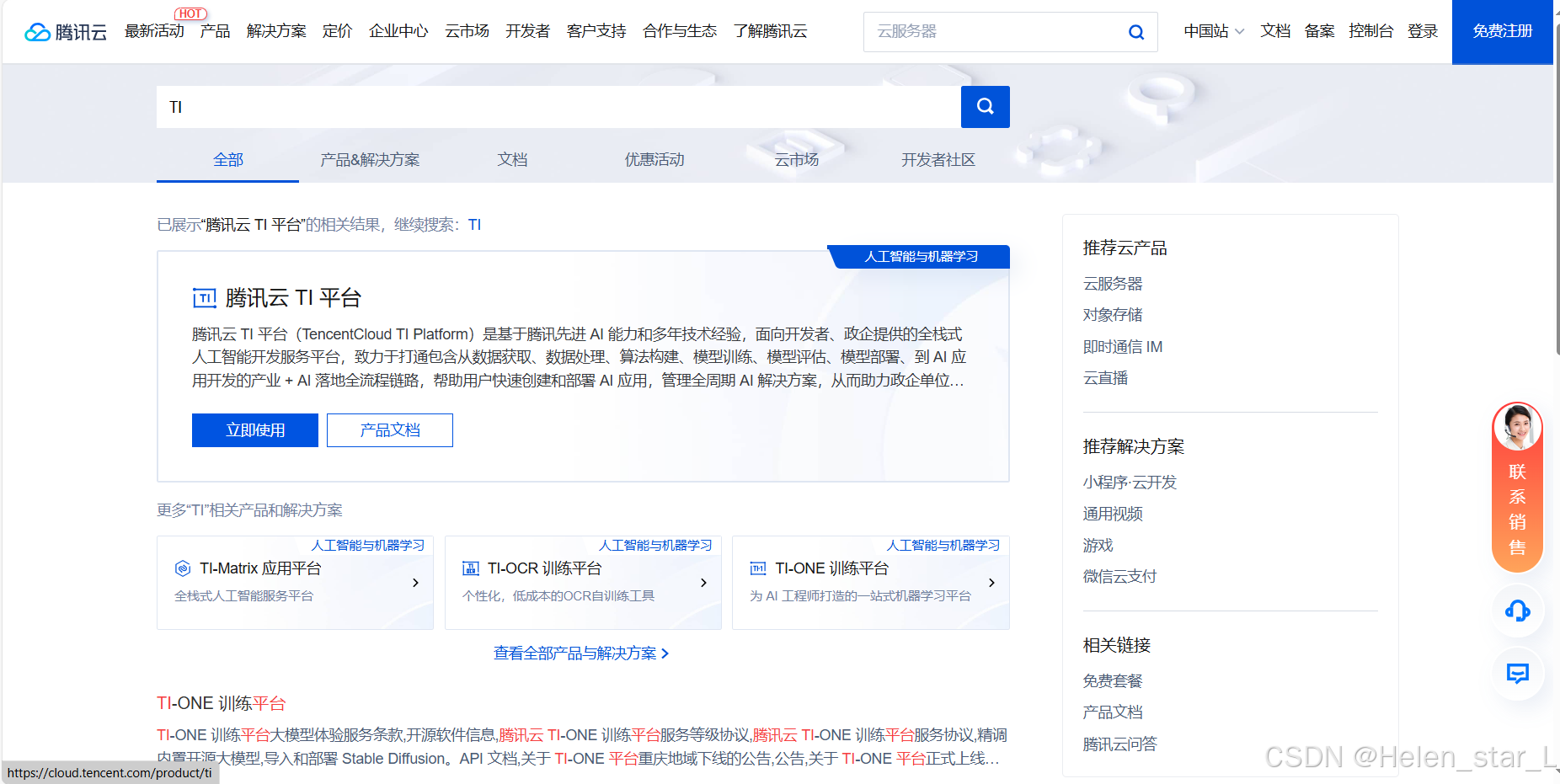Open the 产品 menu

[215, 31]
